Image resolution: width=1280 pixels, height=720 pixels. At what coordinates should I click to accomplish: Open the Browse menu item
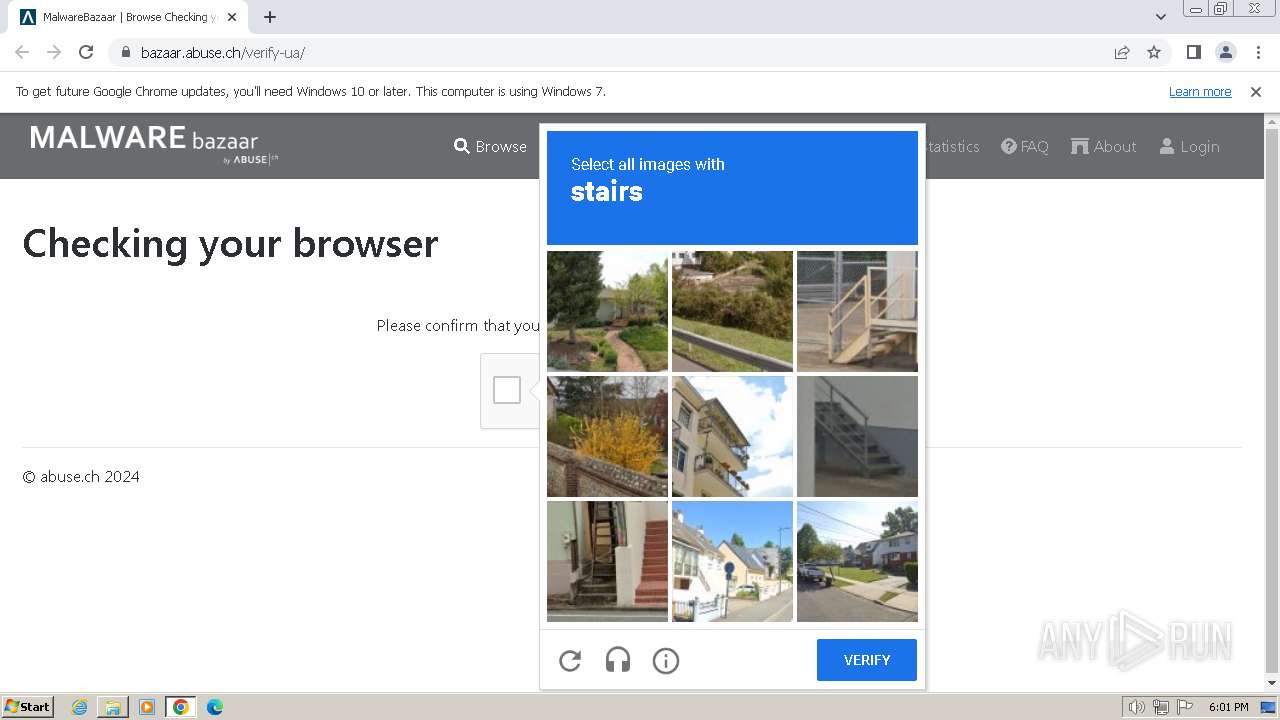(x=490, y=146)
